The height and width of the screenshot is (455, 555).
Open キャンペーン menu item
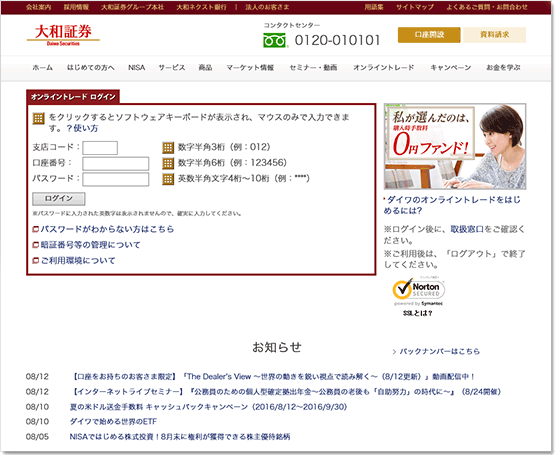451,68
